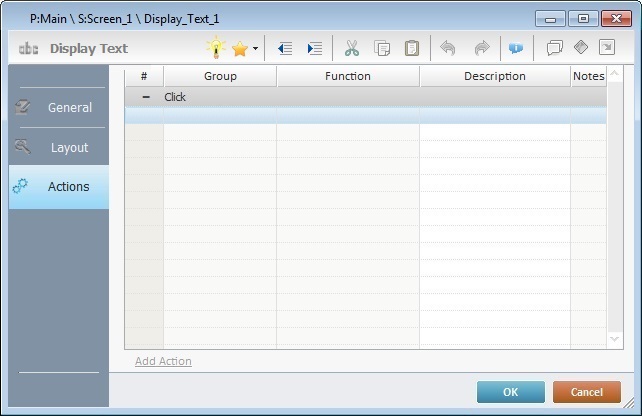Click the copy icon in toolbar
The image size is (642, 416).
click(382, 48)
